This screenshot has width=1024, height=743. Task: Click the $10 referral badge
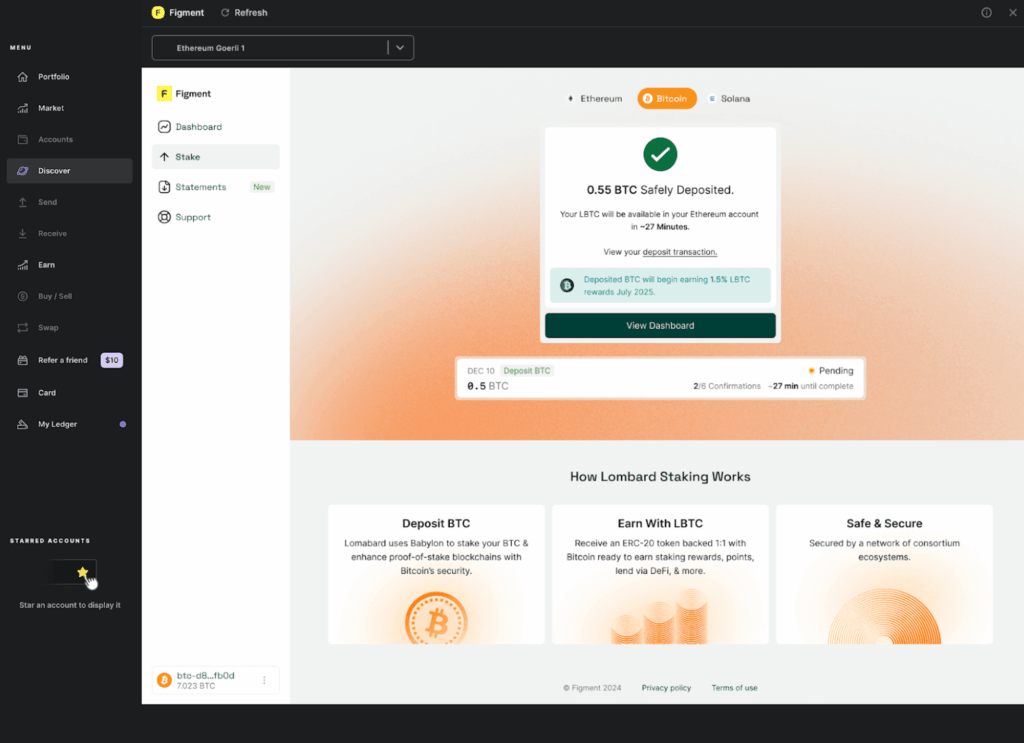112,360
